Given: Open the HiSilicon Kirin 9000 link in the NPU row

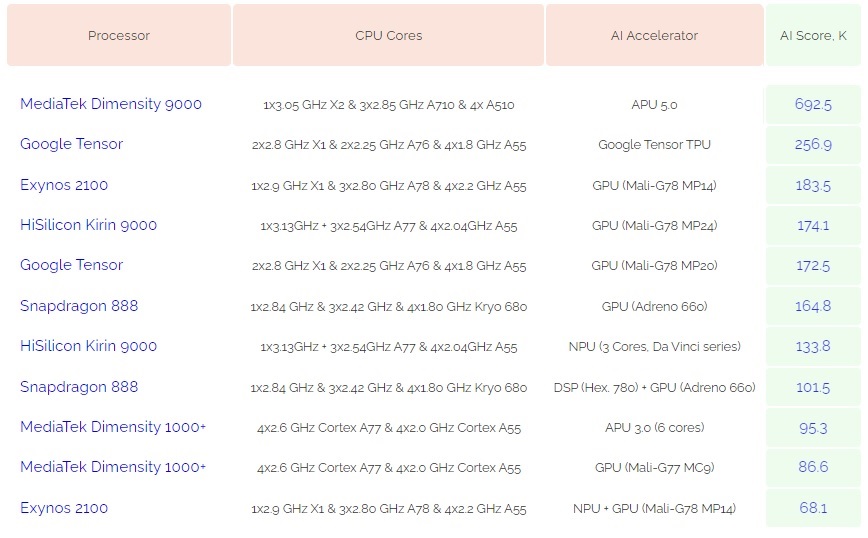Looking at the screenshot, I should [89, 346].
